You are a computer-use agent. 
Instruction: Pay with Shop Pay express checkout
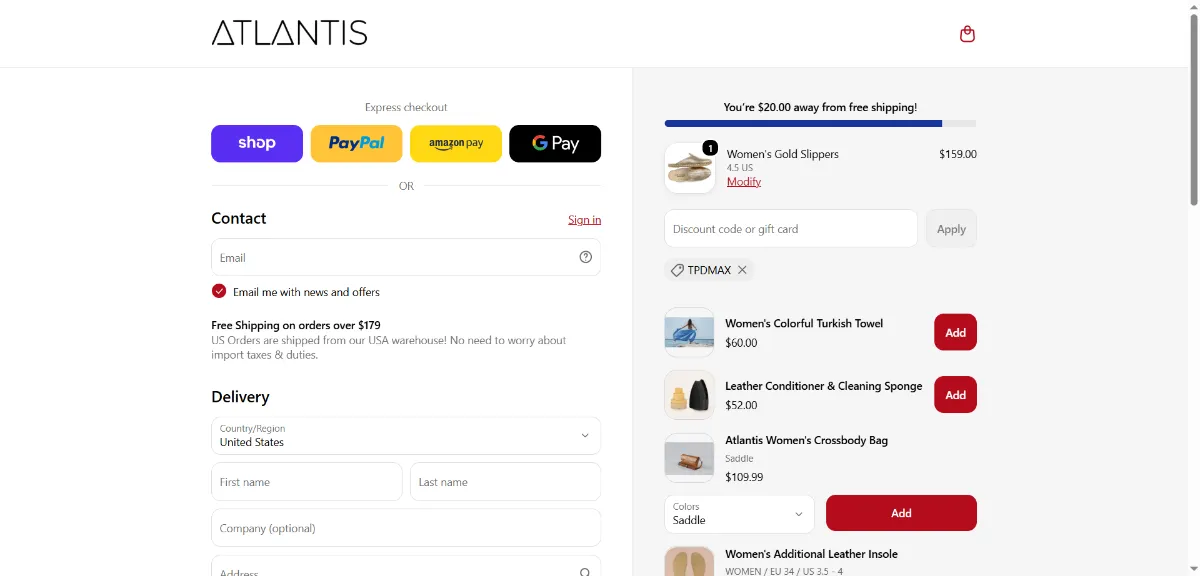coord(257,143)
